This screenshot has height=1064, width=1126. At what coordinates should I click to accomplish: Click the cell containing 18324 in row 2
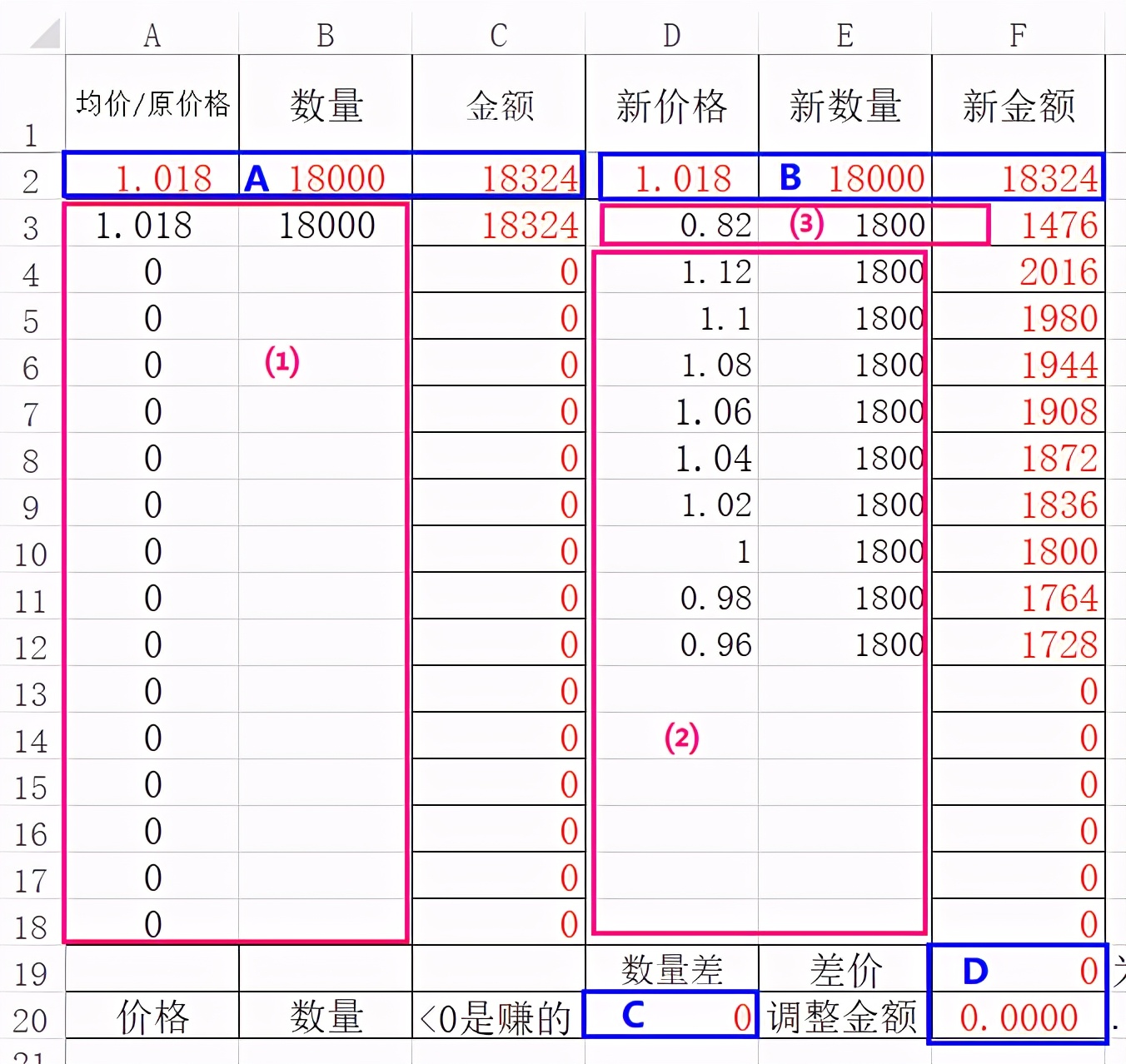497,177
